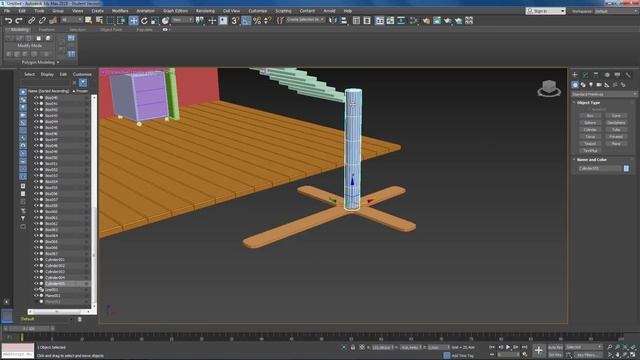Toggle the 3D Snaps icon
Screen dimensions: 640x360
coord(235,20)
